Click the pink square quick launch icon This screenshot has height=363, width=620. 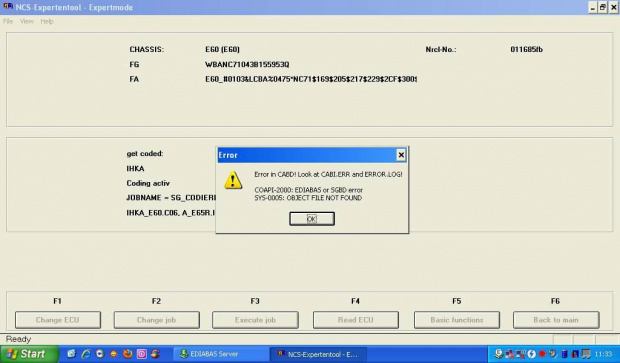[142, 354]
